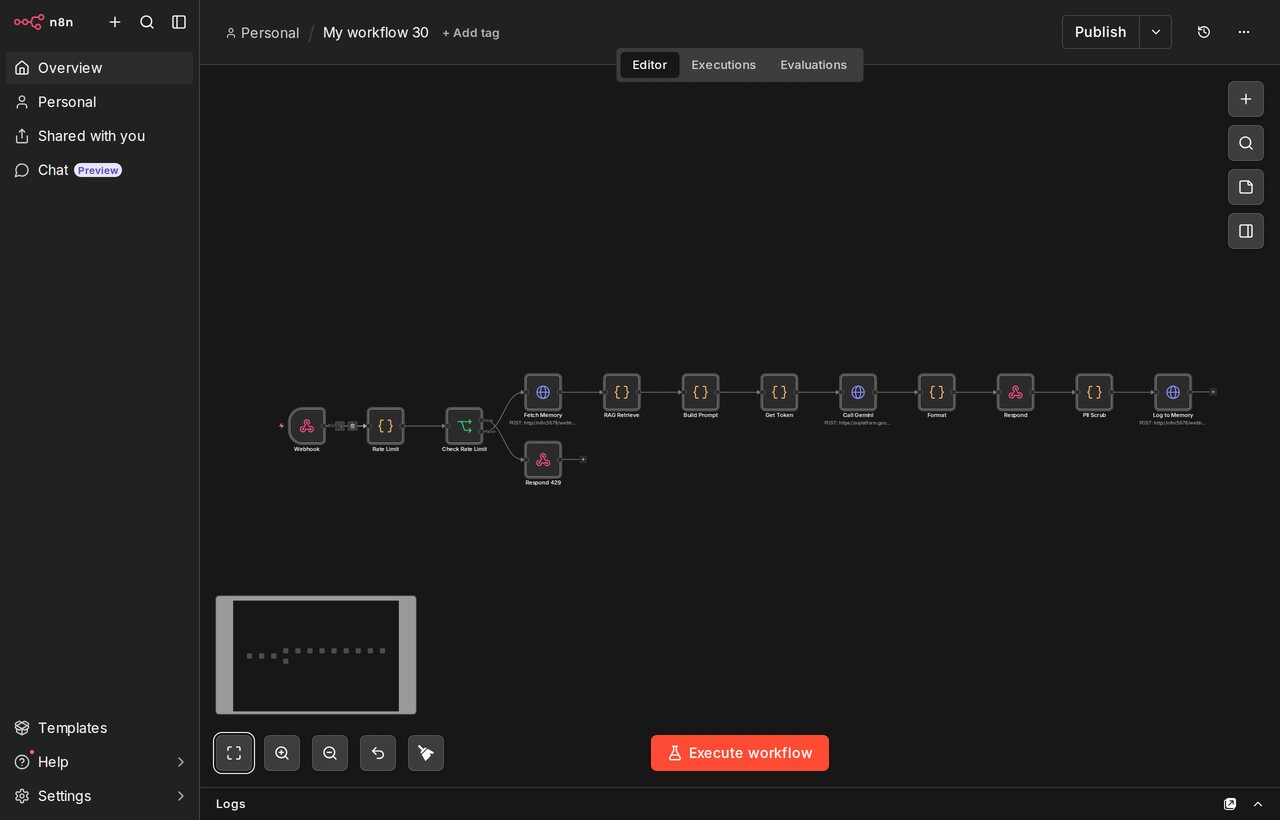The image size is (1280, 820).
Task: Select the Respond 429 node
Action: point(543,459)
